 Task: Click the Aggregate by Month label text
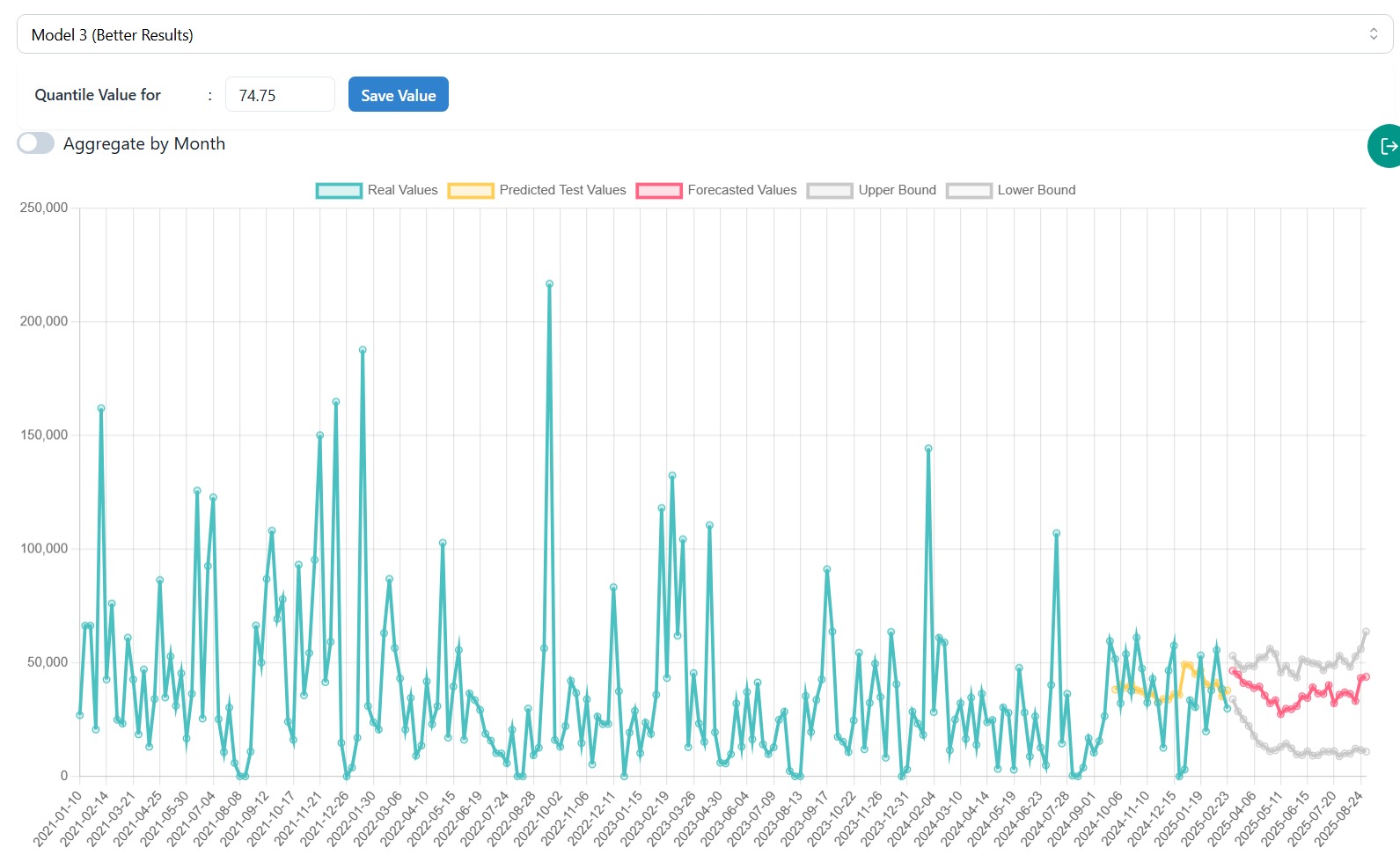click(x=144, y=143)
